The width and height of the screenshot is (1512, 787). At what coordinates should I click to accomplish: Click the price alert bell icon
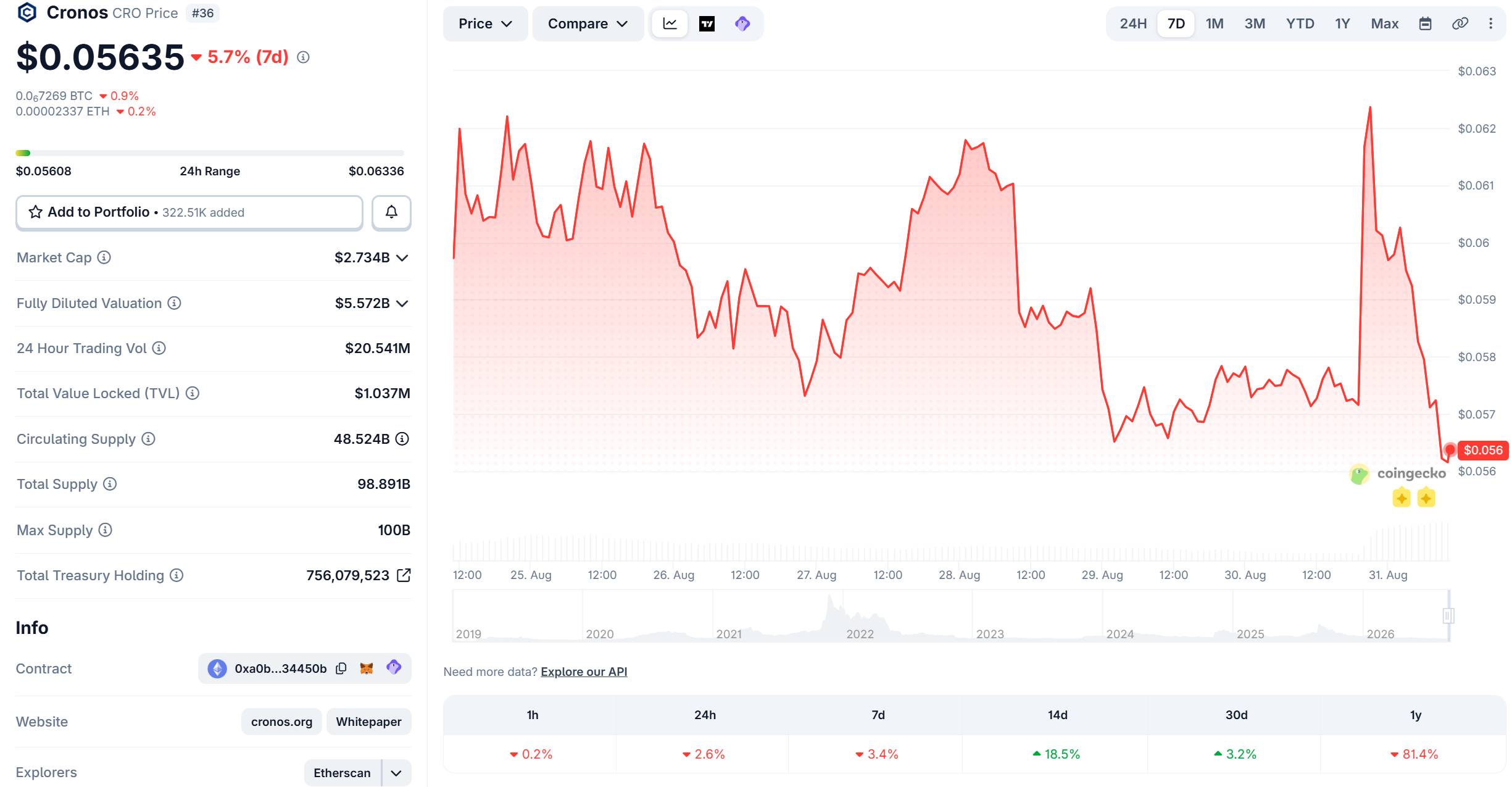point(391,212)
